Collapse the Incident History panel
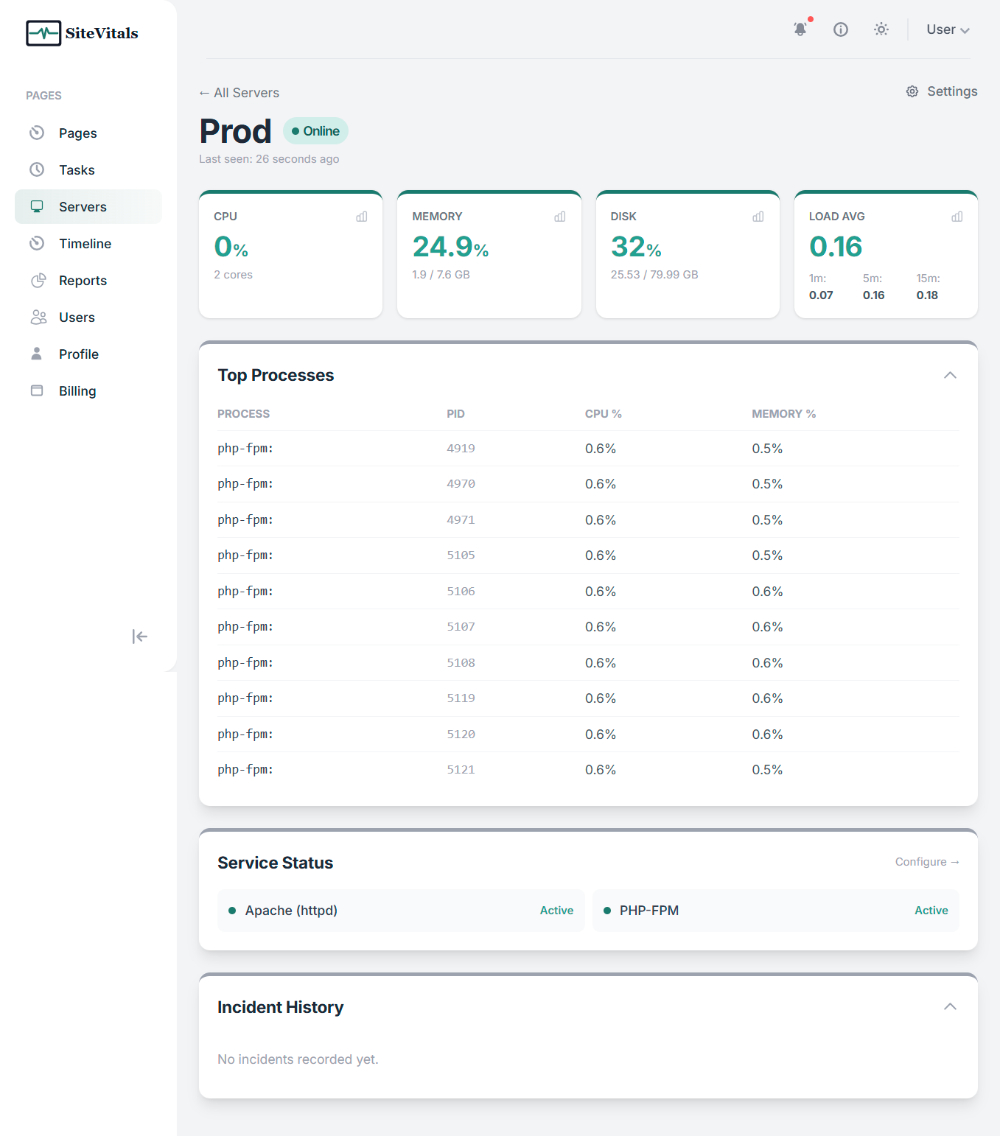Image resolution: width=1000 pixels, height=1136 pixels. (950, 1007)
